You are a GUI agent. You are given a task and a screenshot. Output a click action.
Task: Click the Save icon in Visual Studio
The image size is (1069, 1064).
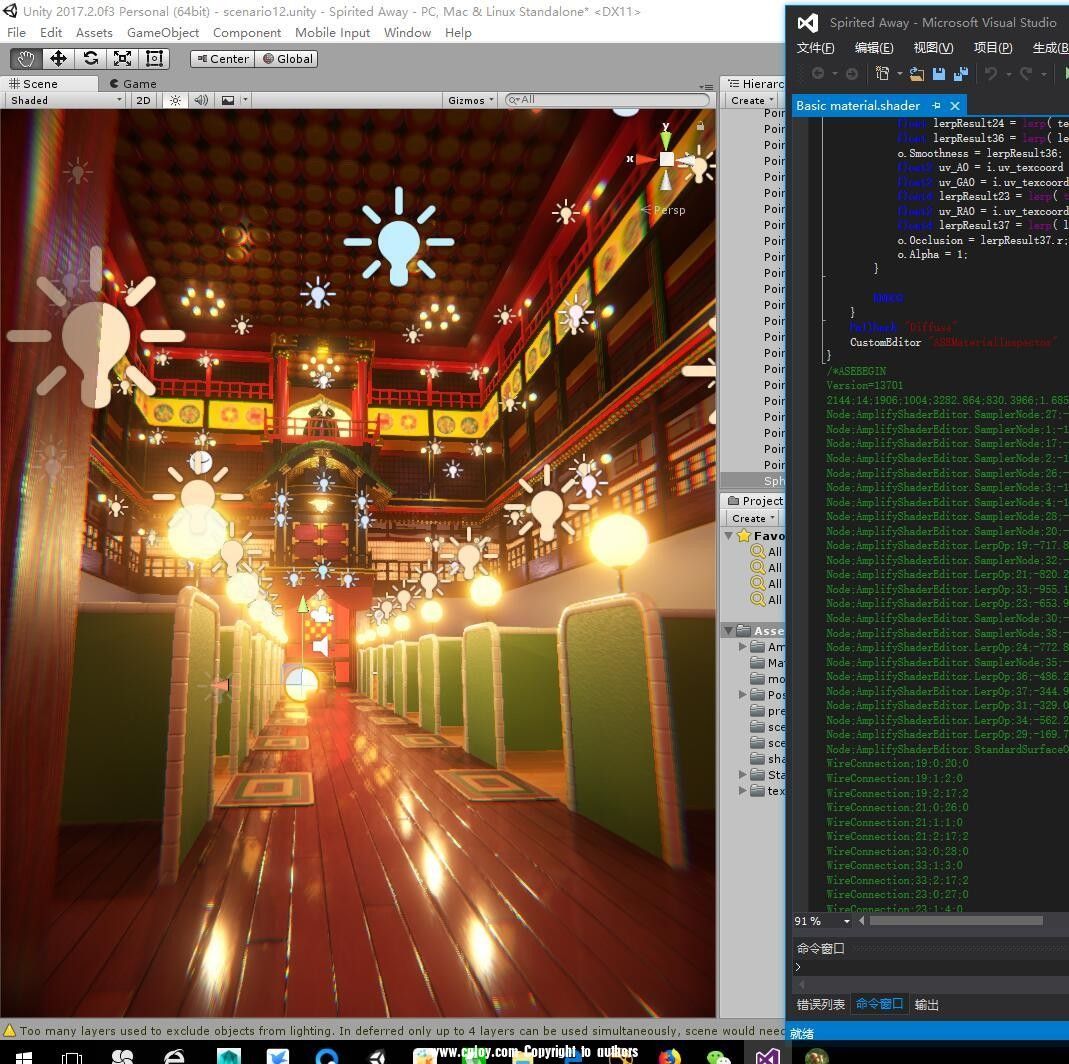(x=939, y=74)
